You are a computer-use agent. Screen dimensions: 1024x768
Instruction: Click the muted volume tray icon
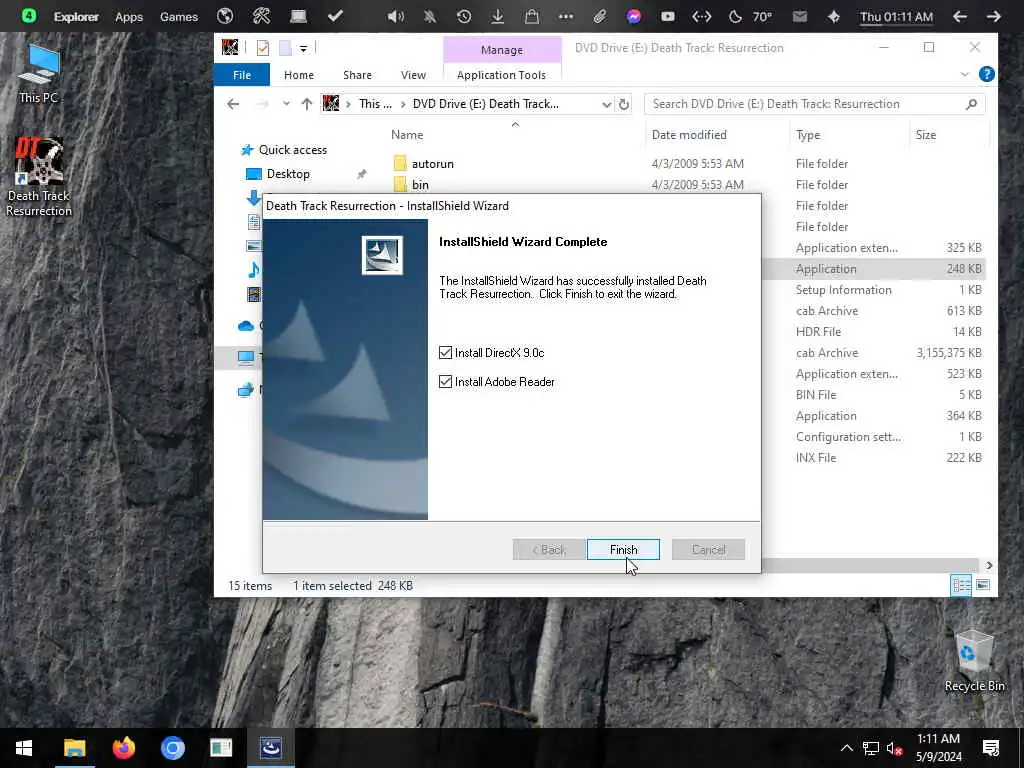coord(894,748)
